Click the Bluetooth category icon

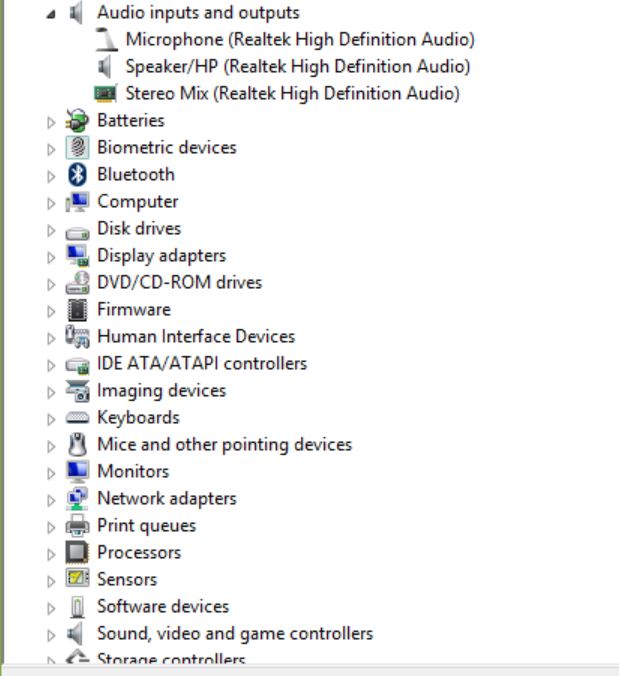click(x=77, y=174)
